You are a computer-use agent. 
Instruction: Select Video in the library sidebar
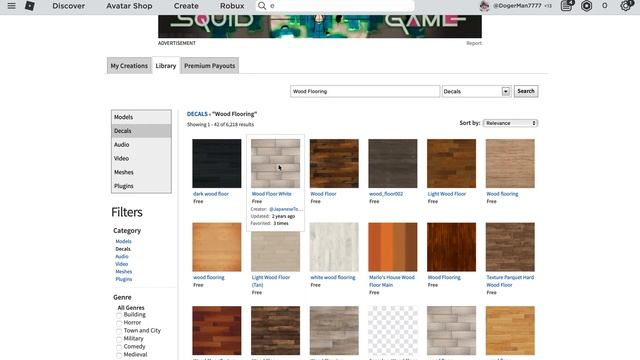[x=141, y=158]
